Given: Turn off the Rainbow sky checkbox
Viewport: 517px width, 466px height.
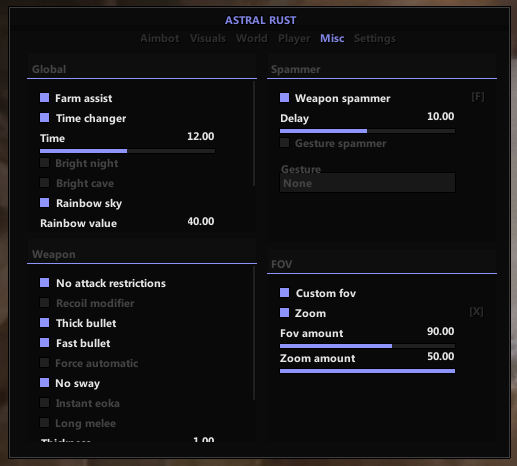Looking at the screenshot, I should pyautogui.click(x=45, y=203).
